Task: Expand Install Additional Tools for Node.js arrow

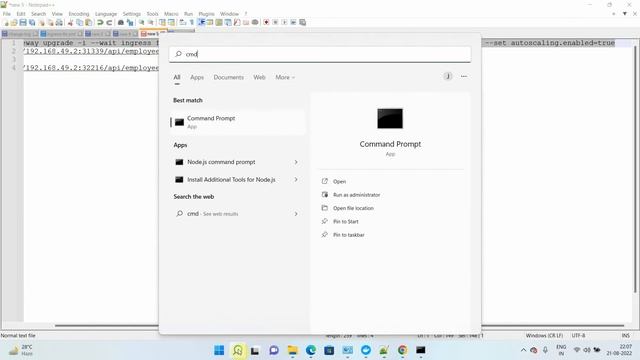Action: [296, 180]
